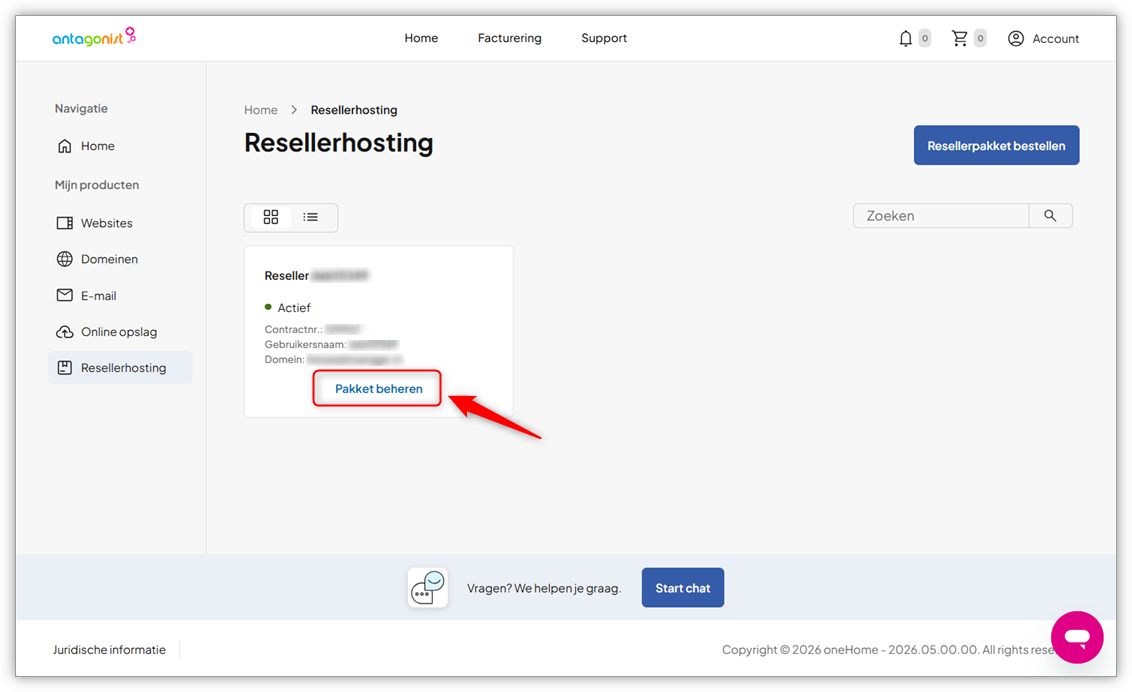Image resolution: width=1132 pixels, height=692 pixels.
Task: Select Home in top navigation bar
Action: [421, 38]
